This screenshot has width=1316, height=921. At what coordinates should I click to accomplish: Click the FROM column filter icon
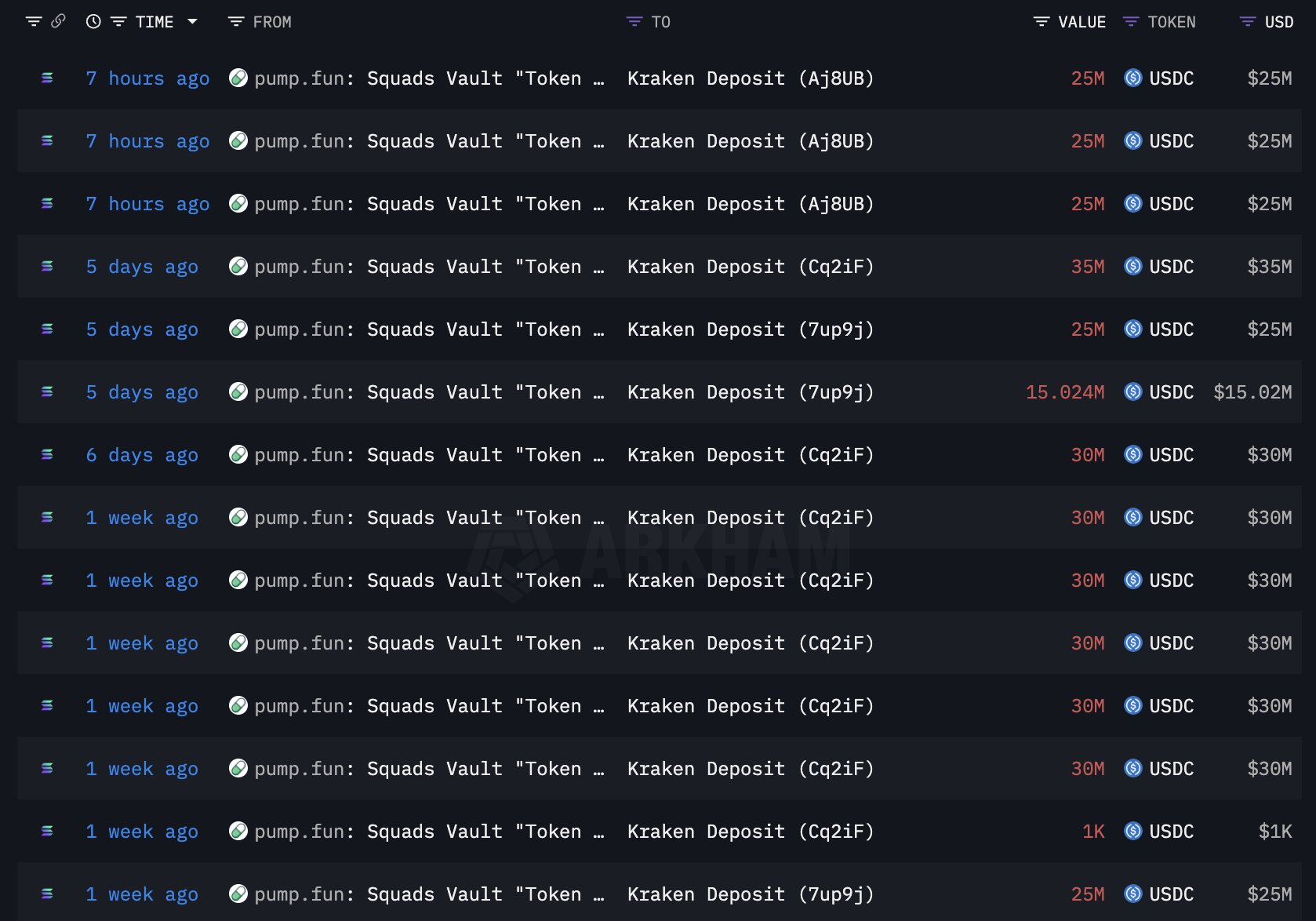tap(234, 21)
